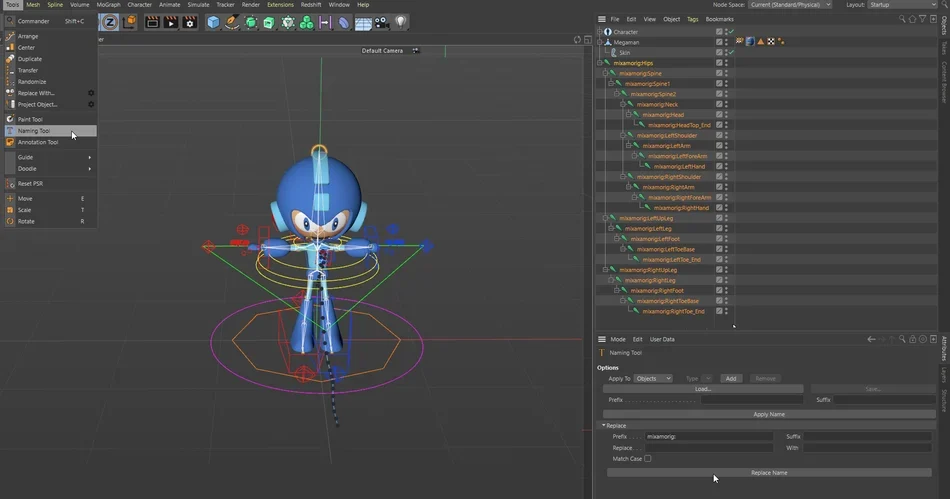Click Attribute Manager search magnifier icon

902,339
